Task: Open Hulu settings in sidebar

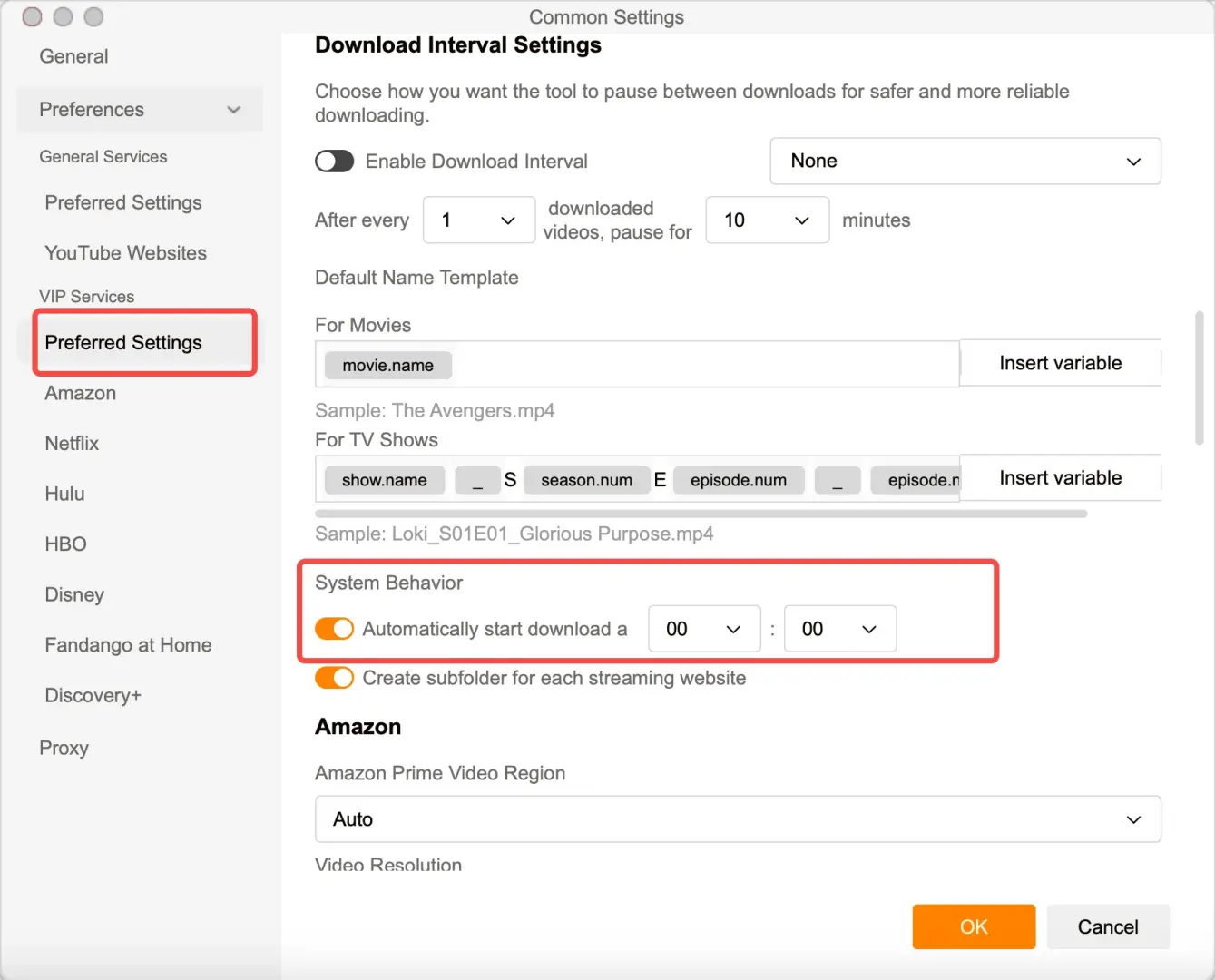Action: 64,494
